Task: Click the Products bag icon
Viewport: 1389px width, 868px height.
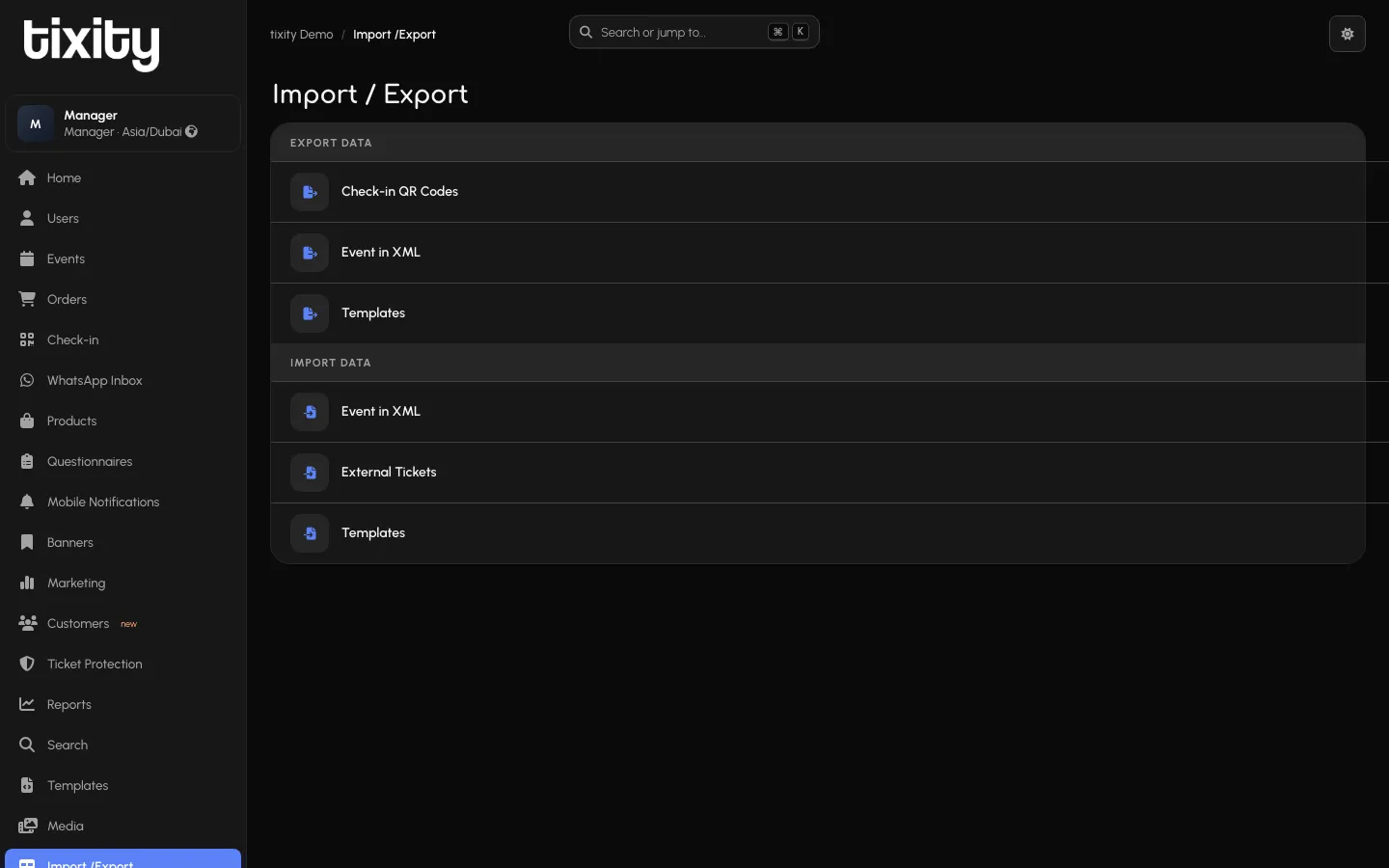Action: pos(27,421)
